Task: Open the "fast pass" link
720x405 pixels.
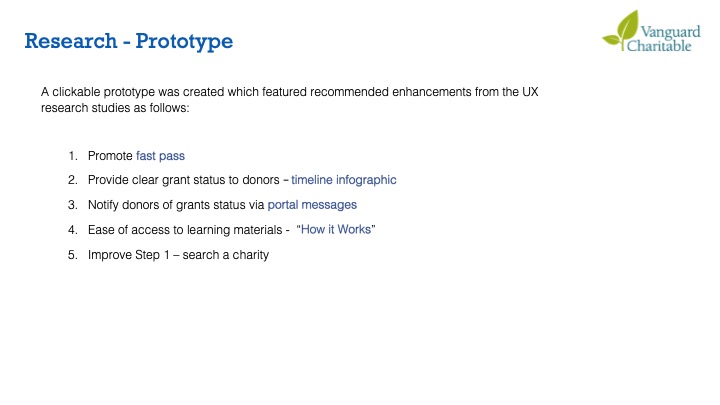Action: point(160,156)
